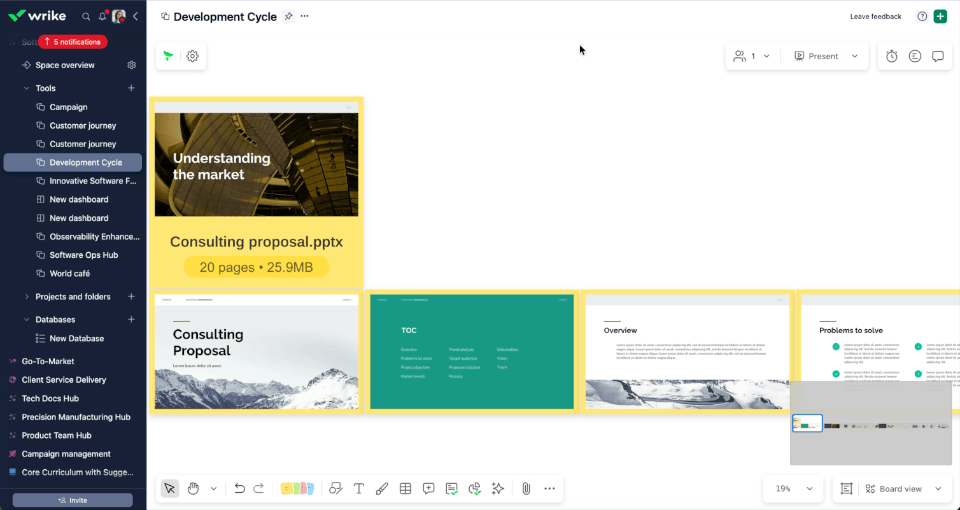
Task: Insert a table from the toolbar
Action: [x=405, y=489]
